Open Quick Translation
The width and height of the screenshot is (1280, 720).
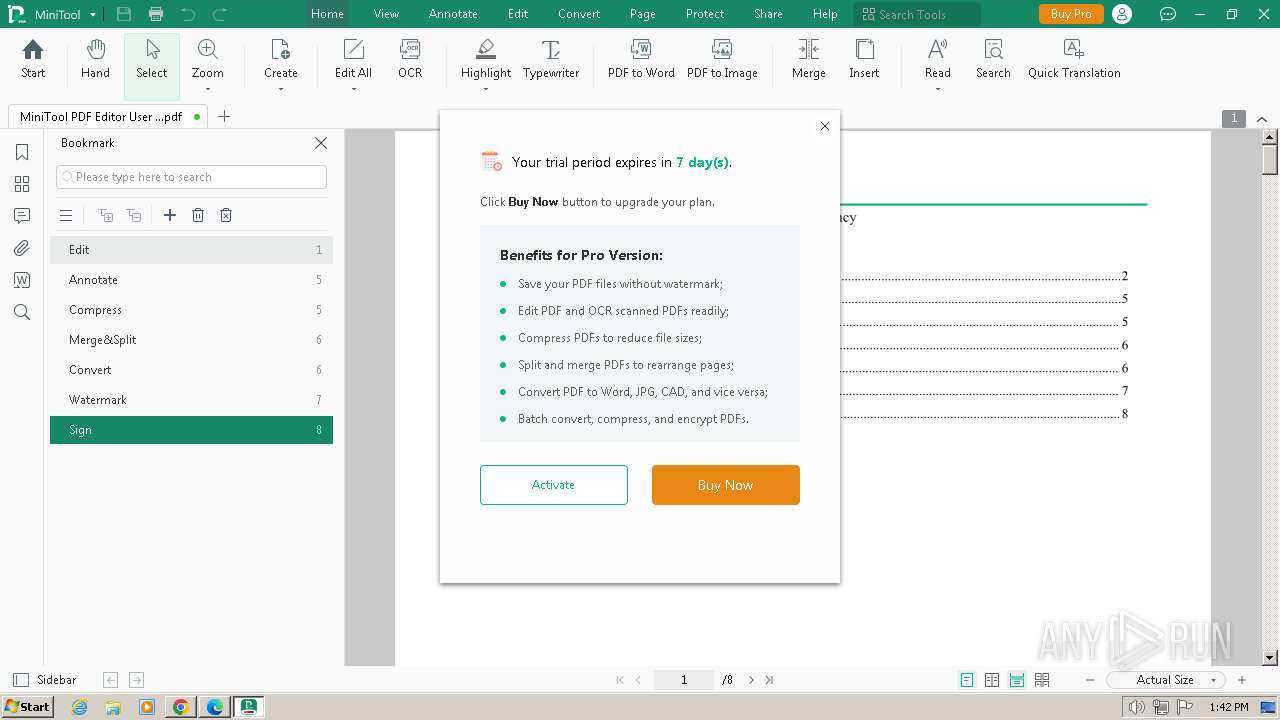(x=1074, y=59)
